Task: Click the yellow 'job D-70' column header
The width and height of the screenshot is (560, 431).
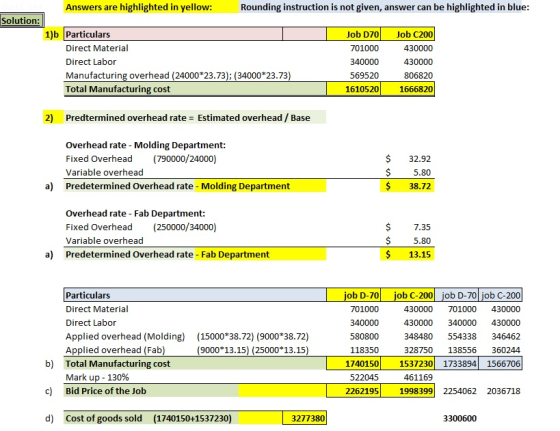Action: point(354,295)
